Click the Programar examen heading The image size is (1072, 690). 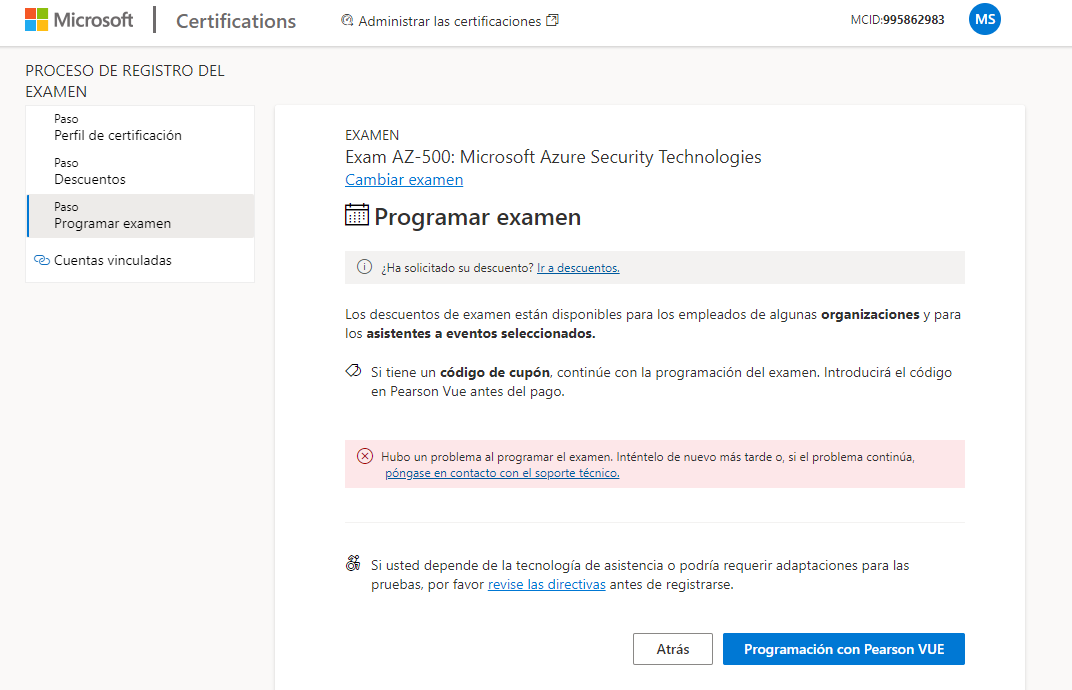pos(477,217)
